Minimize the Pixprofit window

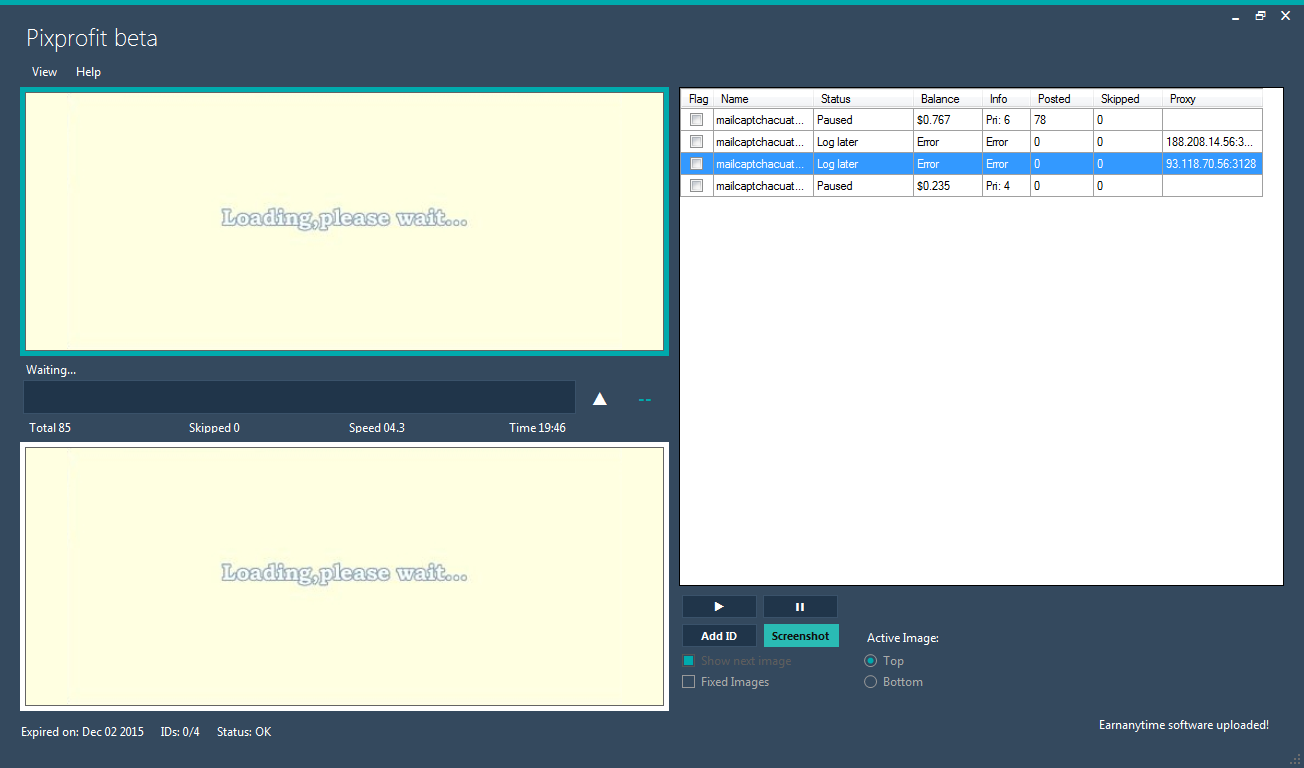tap(1236, 15)
